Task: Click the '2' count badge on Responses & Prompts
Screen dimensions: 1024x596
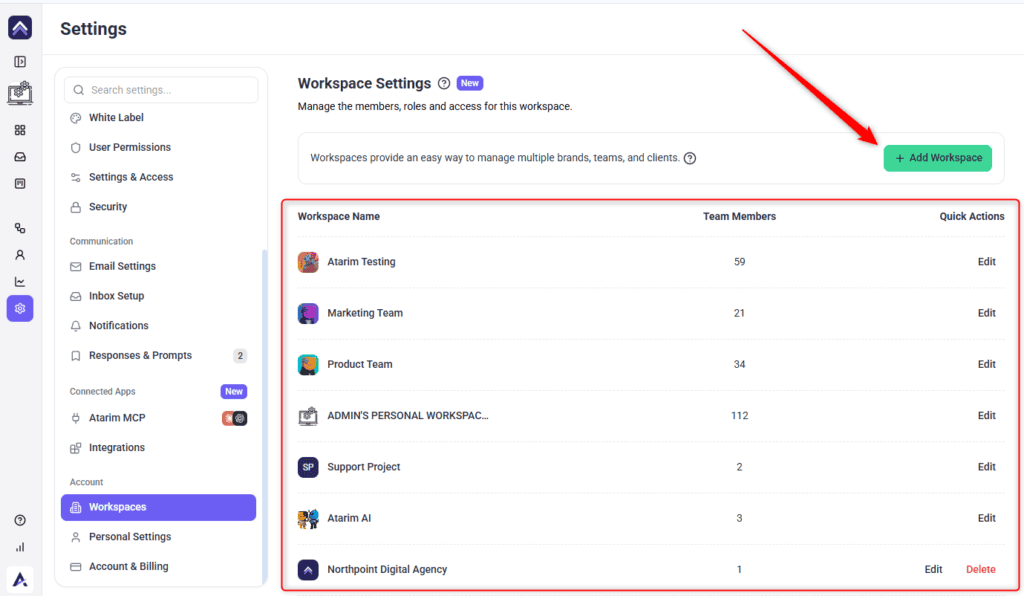Action: (240, 356)
